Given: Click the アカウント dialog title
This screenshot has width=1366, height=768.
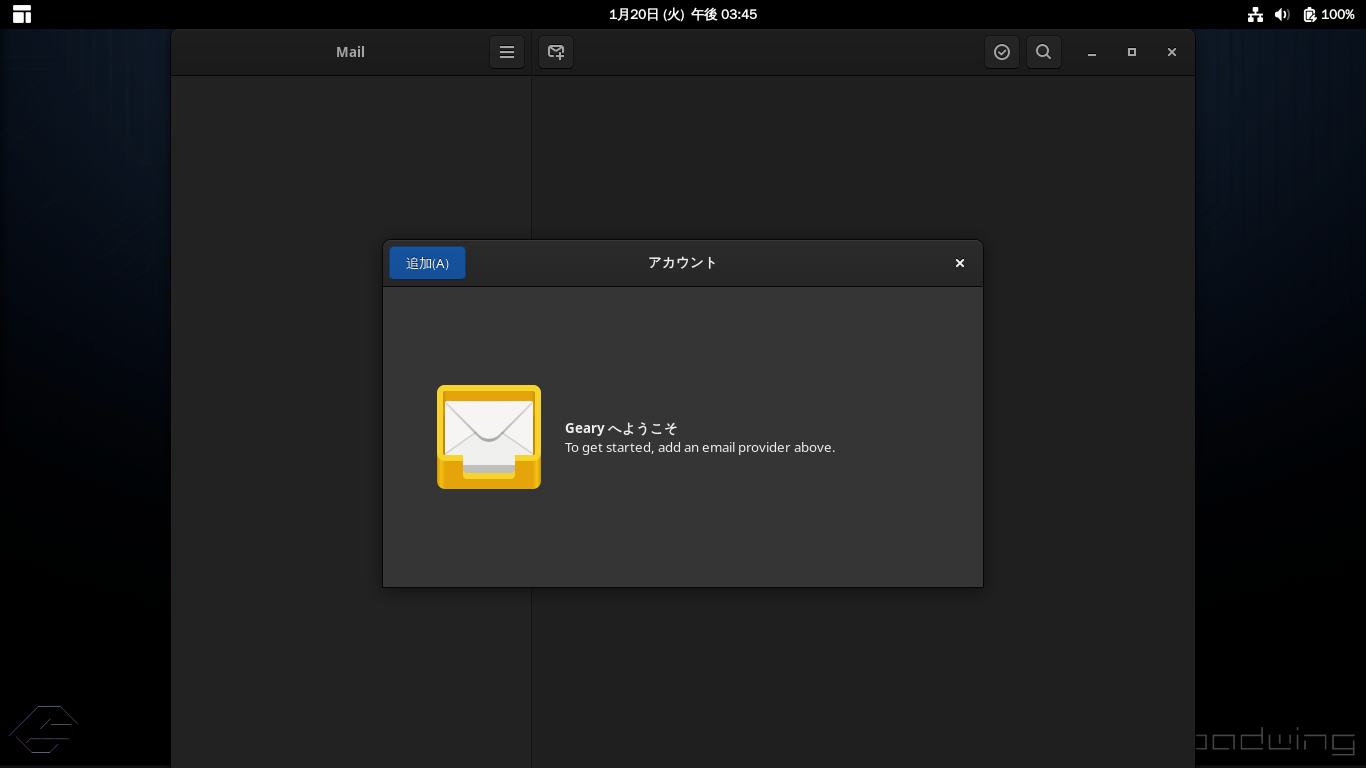Looking at the screenshot, I should (x=683, y=263).
